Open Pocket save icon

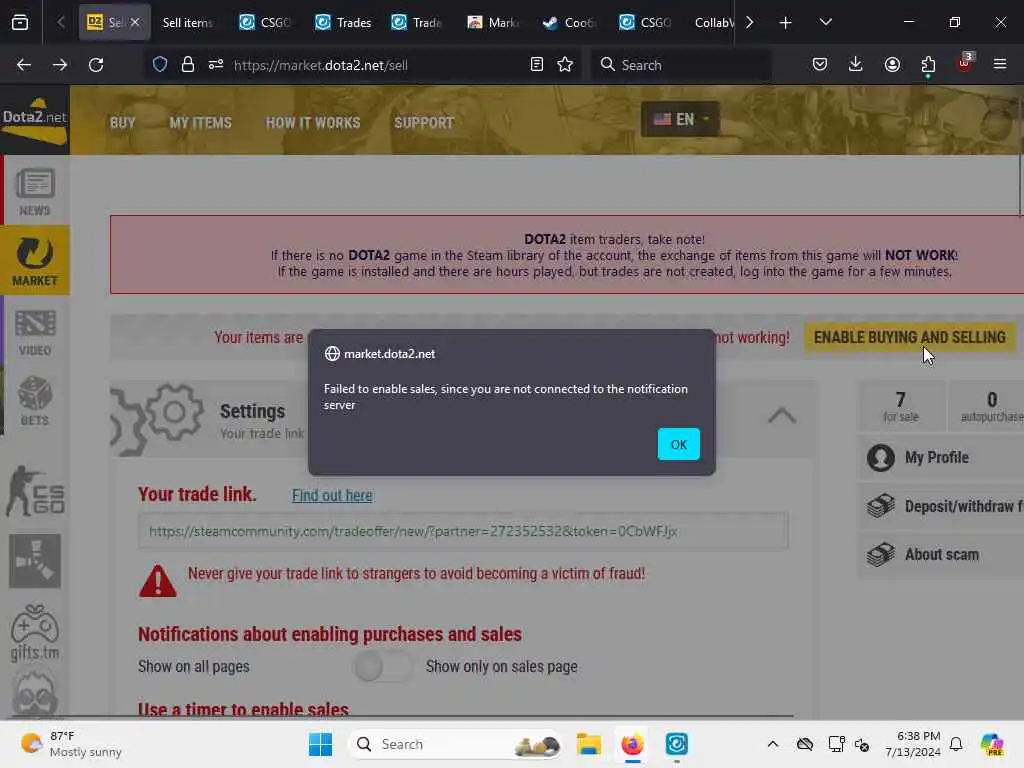820,65
